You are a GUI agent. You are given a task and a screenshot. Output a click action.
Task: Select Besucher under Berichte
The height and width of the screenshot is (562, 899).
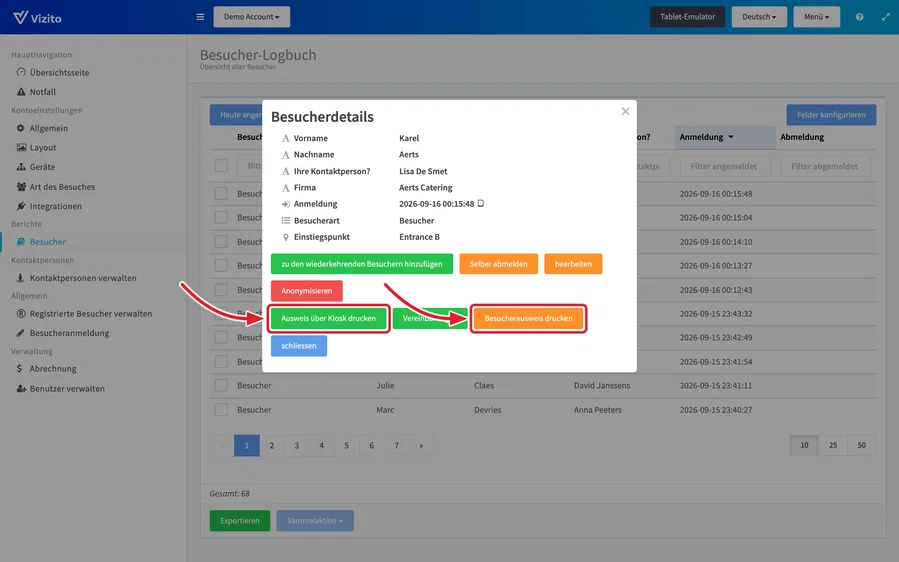click(x=41, y=242)
